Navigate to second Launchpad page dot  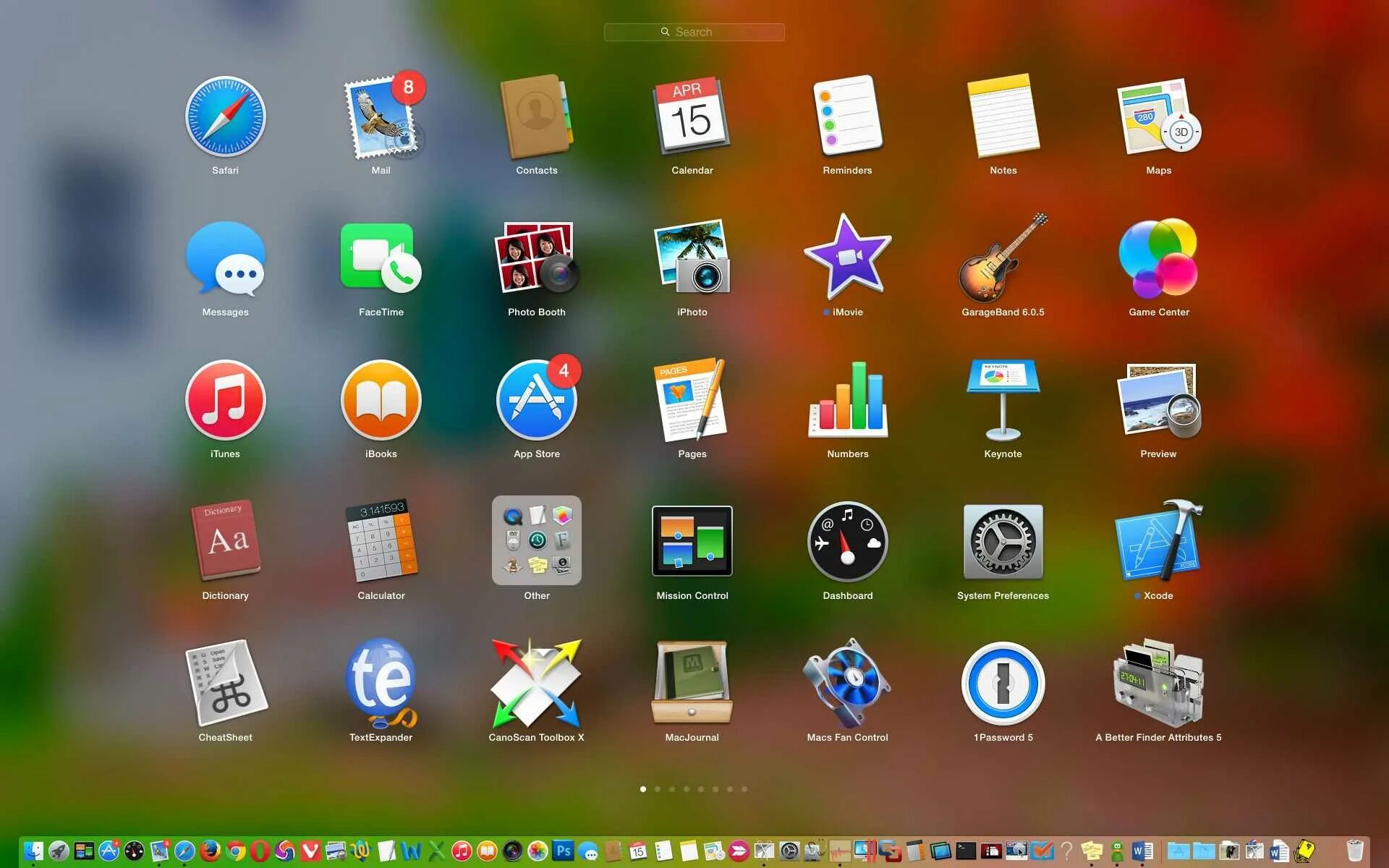pos(657,789)
